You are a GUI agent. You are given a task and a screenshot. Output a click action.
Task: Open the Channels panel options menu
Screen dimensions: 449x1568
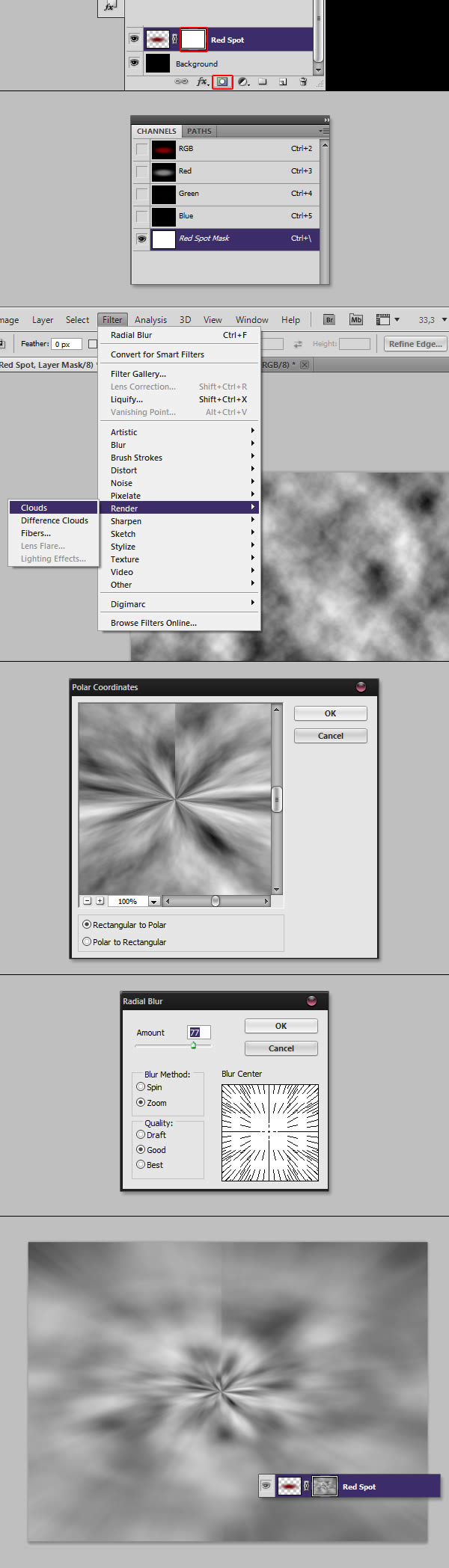[323, 131]
